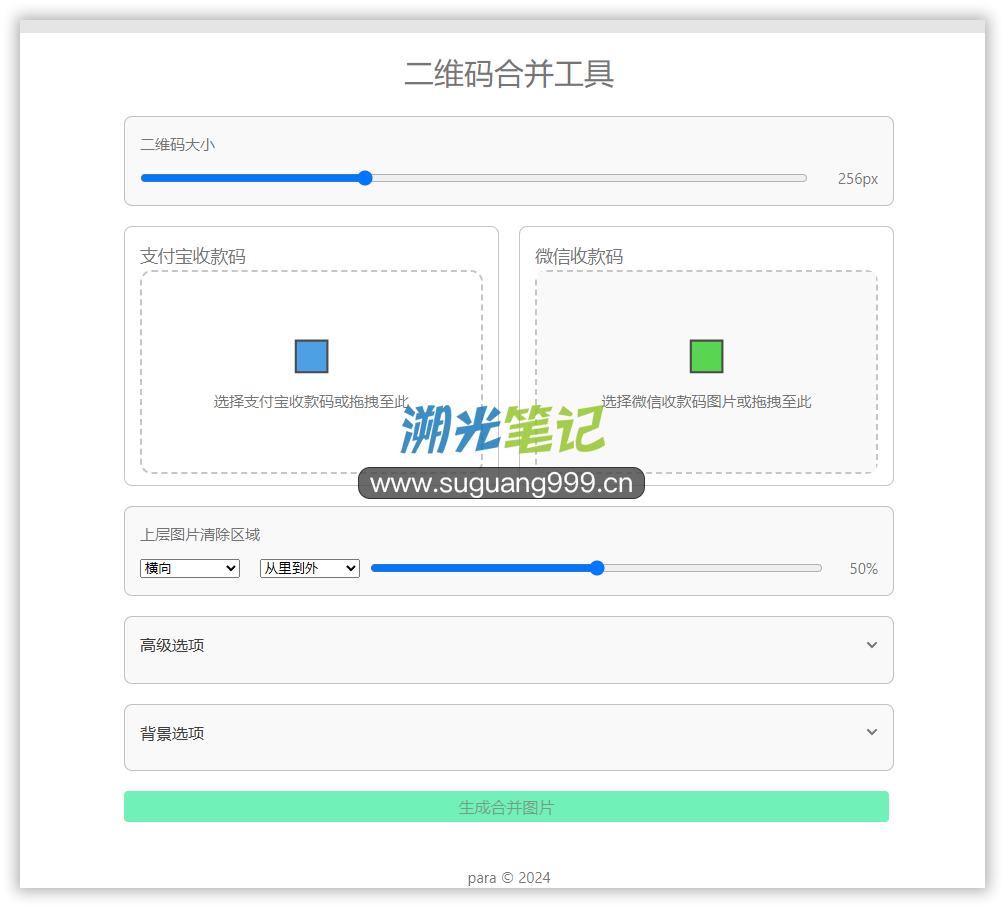Open the 从里到外 dropdown
This screenshot has width=1005, height=908.
tap(310, 568)
